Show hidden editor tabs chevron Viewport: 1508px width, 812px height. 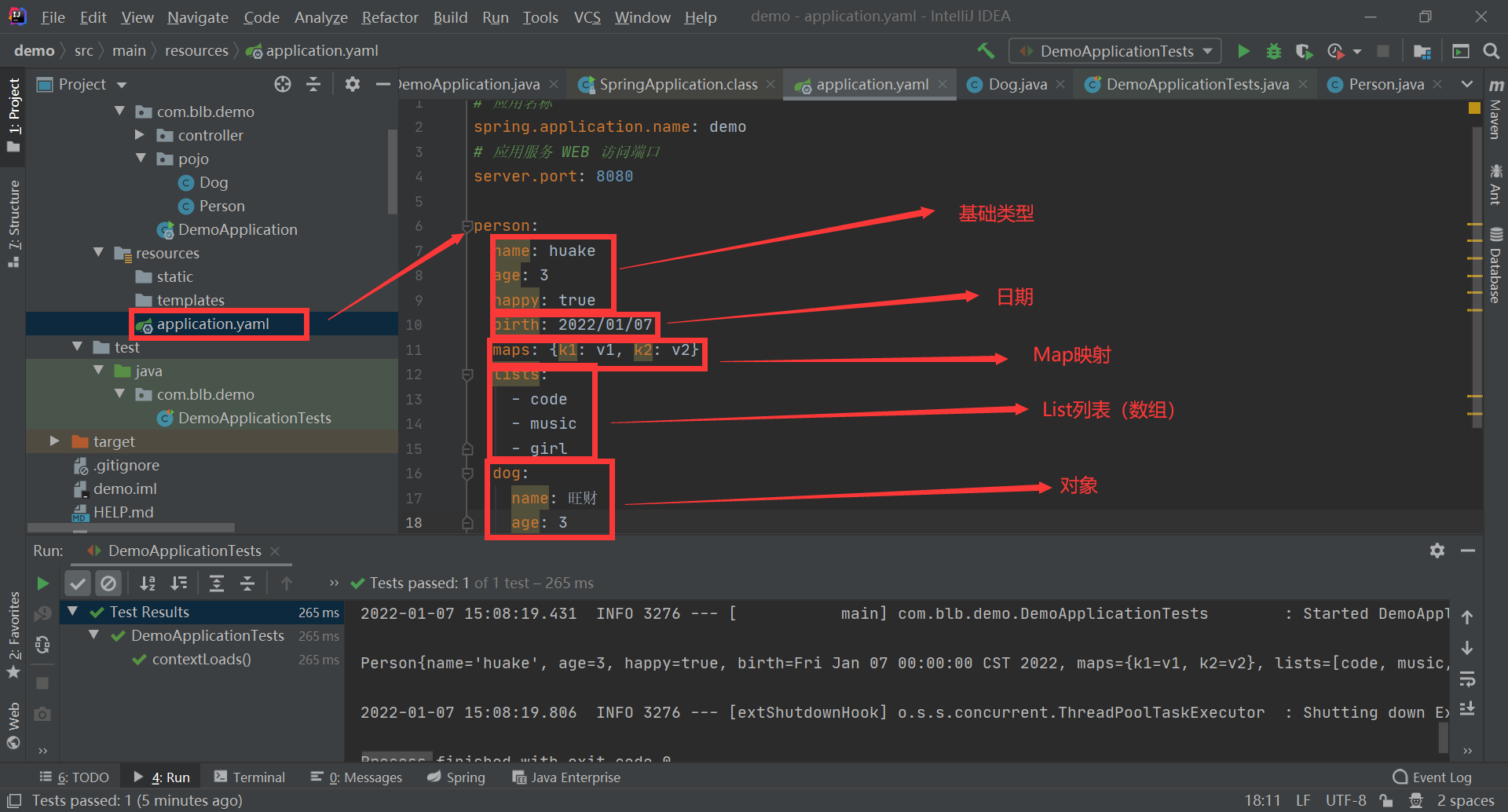click(1466, 84)
